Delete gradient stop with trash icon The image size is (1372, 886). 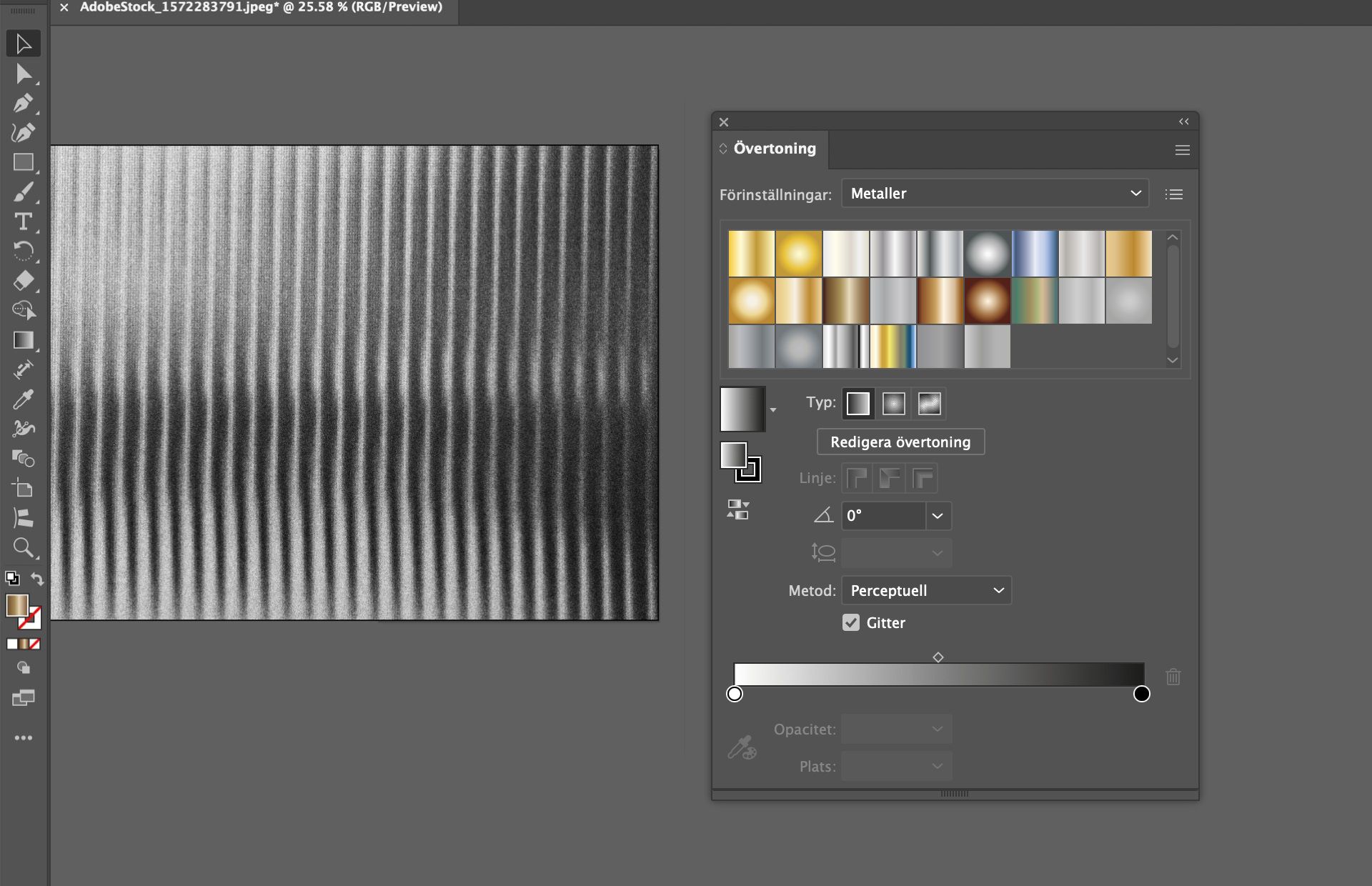pyautogui.click(x=1173, y=677)
